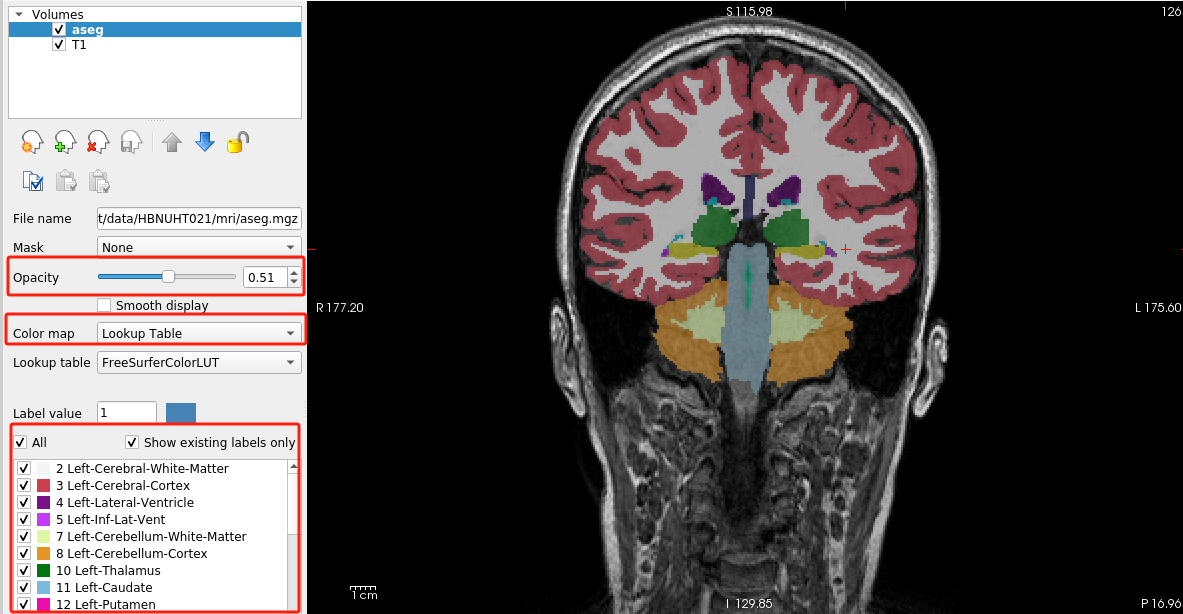This screenshot has width=1183, height=614.
Task: Click the Close Volume icon with red X
Action: click(x=98, y=142)
